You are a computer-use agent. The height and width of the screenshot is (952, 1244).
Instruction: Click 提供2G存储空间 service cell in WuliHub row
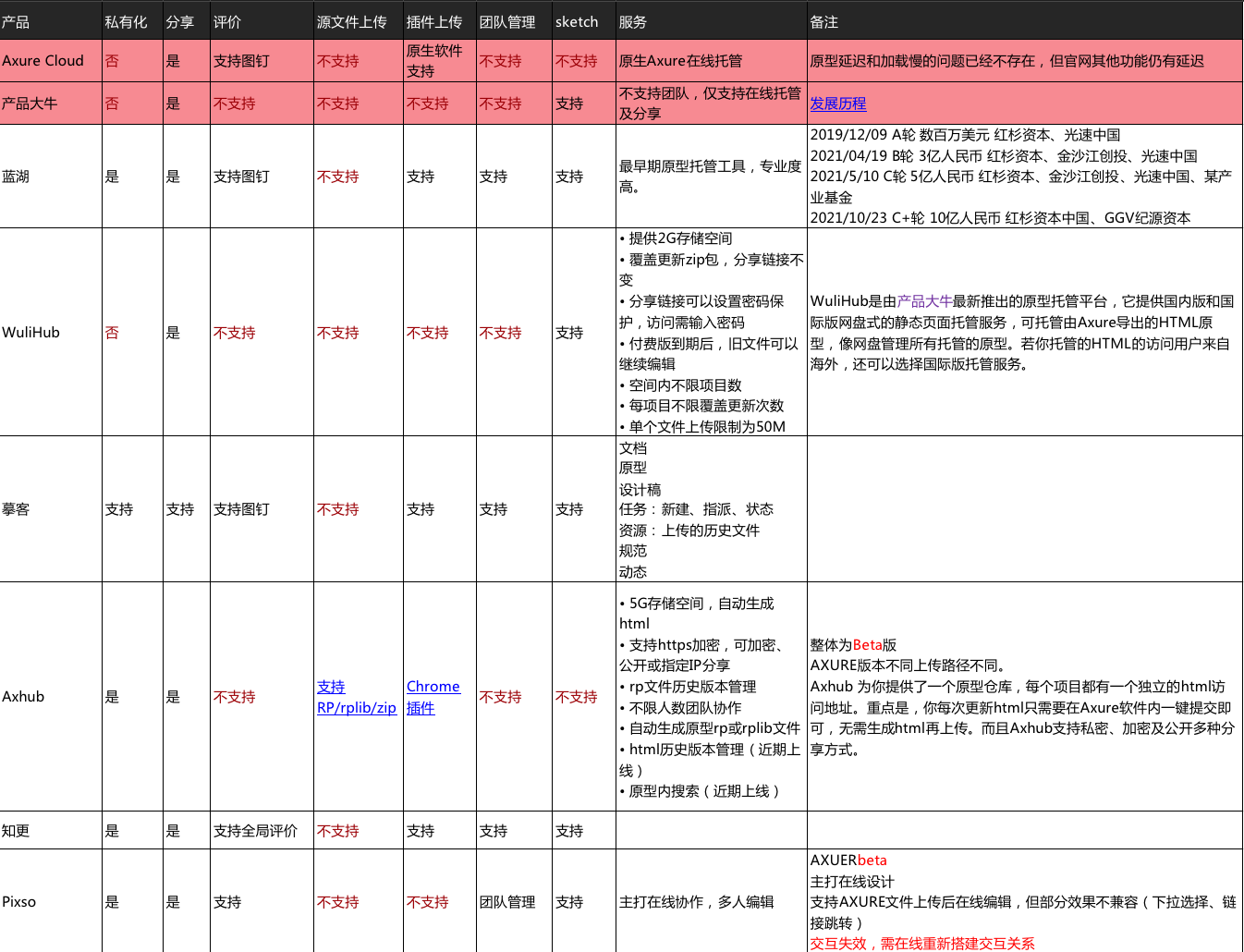point(712,333)
